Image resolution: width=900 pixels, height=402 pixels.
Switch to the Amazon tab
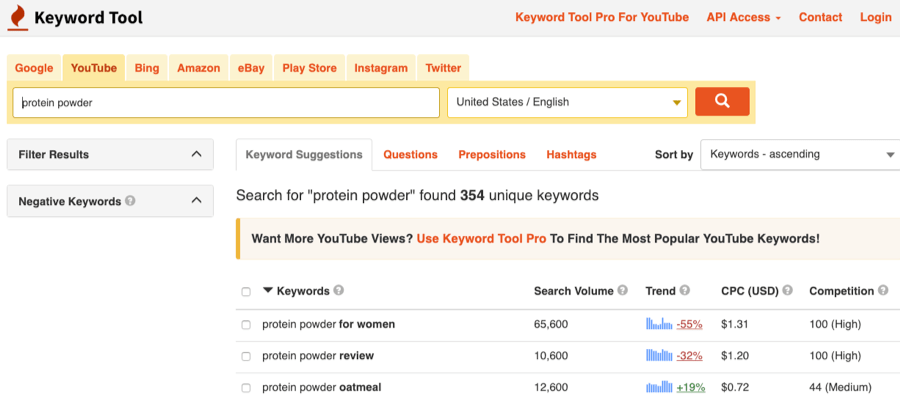(198, 68)
